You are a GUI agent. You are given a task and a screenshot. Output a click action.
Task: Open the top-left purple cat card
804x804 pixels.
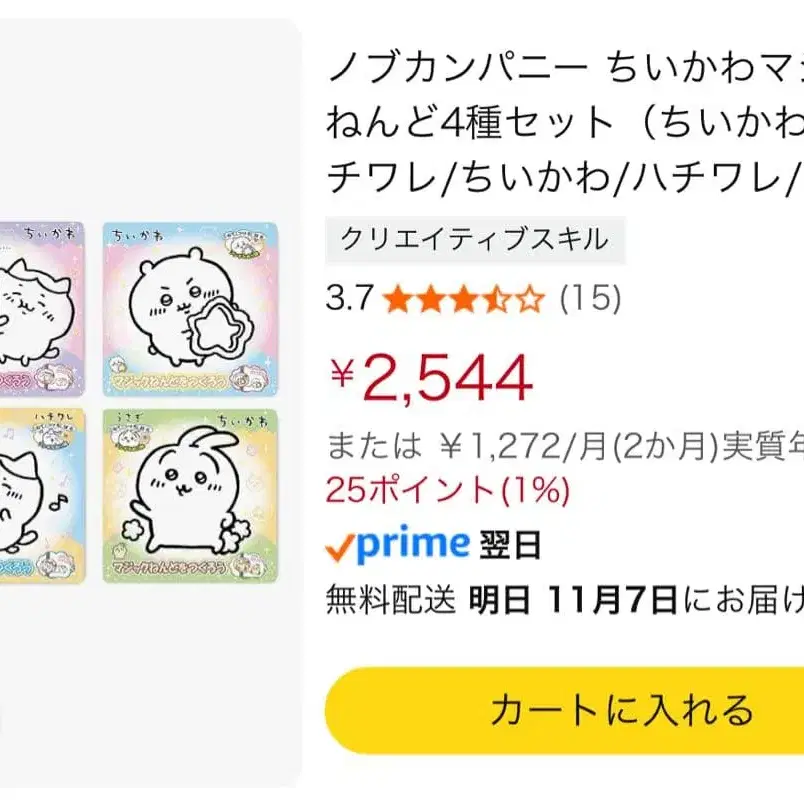(40, 309)
